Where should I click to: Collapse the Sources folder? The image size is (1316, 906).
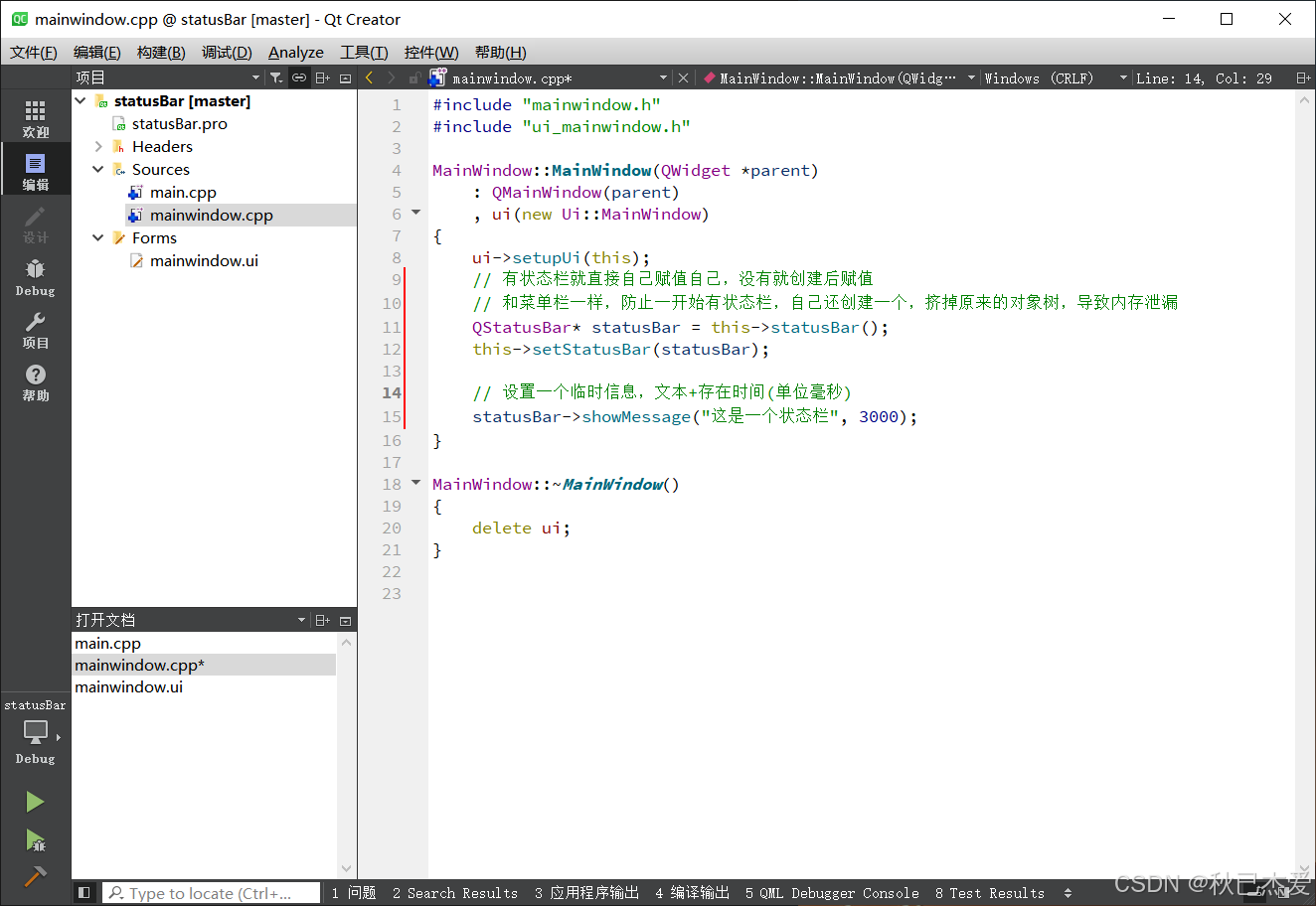(98, 169)
